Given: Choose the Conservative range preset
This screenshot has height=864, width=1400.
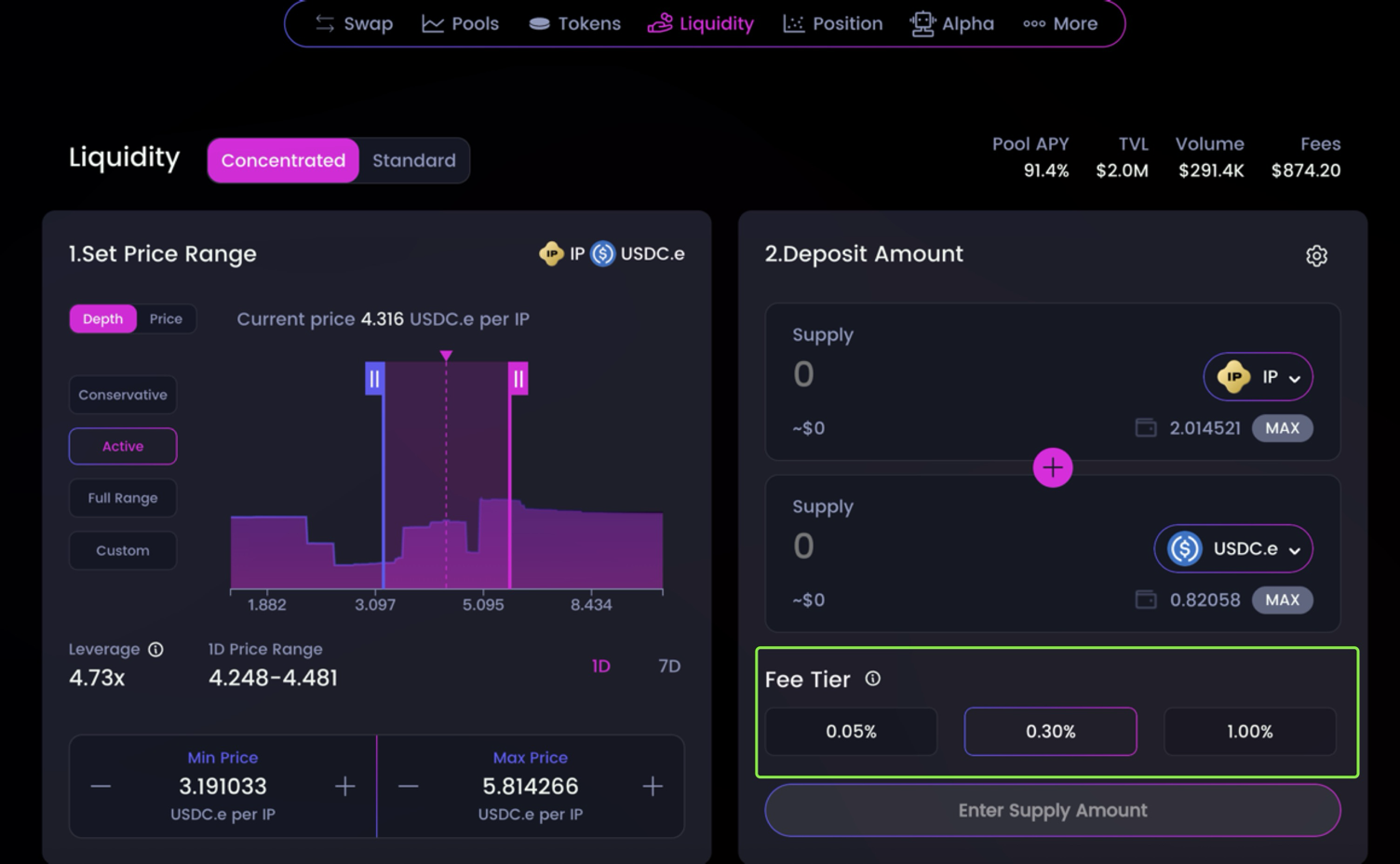Looking at the screenshot, I should [x=123, y=395].
